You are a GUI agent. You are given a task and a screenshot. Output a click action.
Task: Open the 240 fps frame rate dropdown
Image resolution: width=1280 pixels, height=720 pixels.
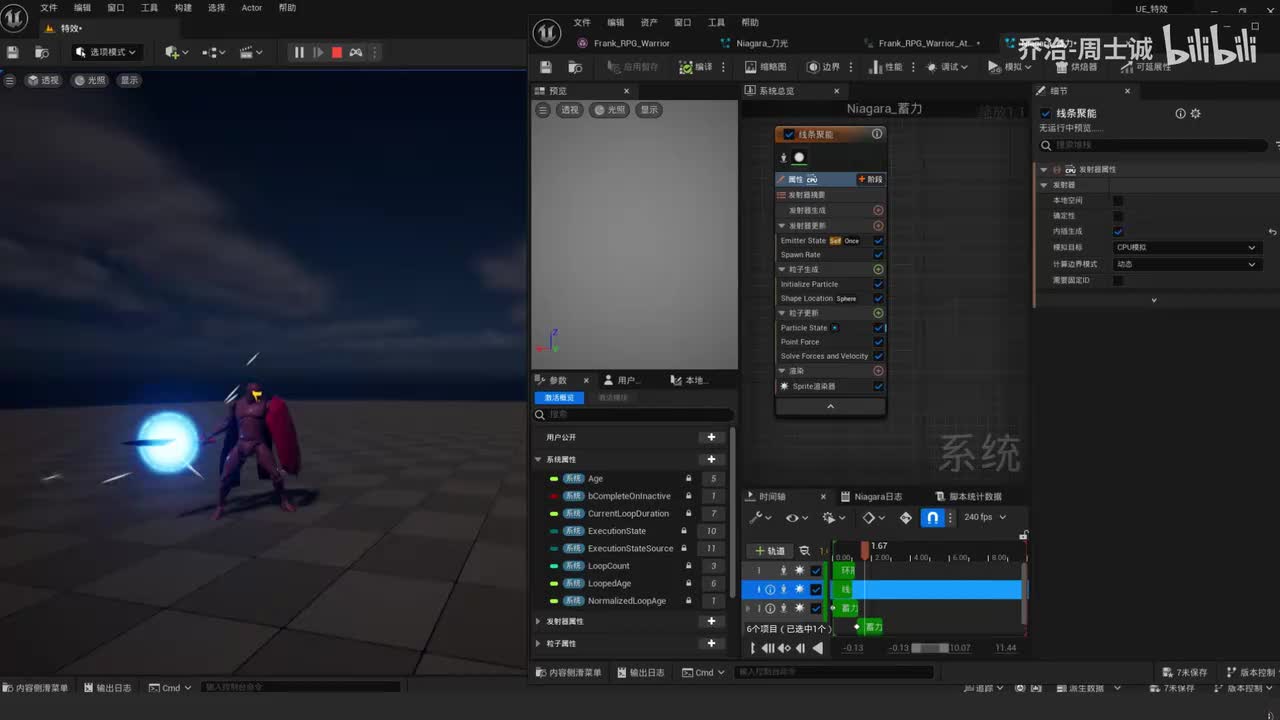tap(985, 518)
